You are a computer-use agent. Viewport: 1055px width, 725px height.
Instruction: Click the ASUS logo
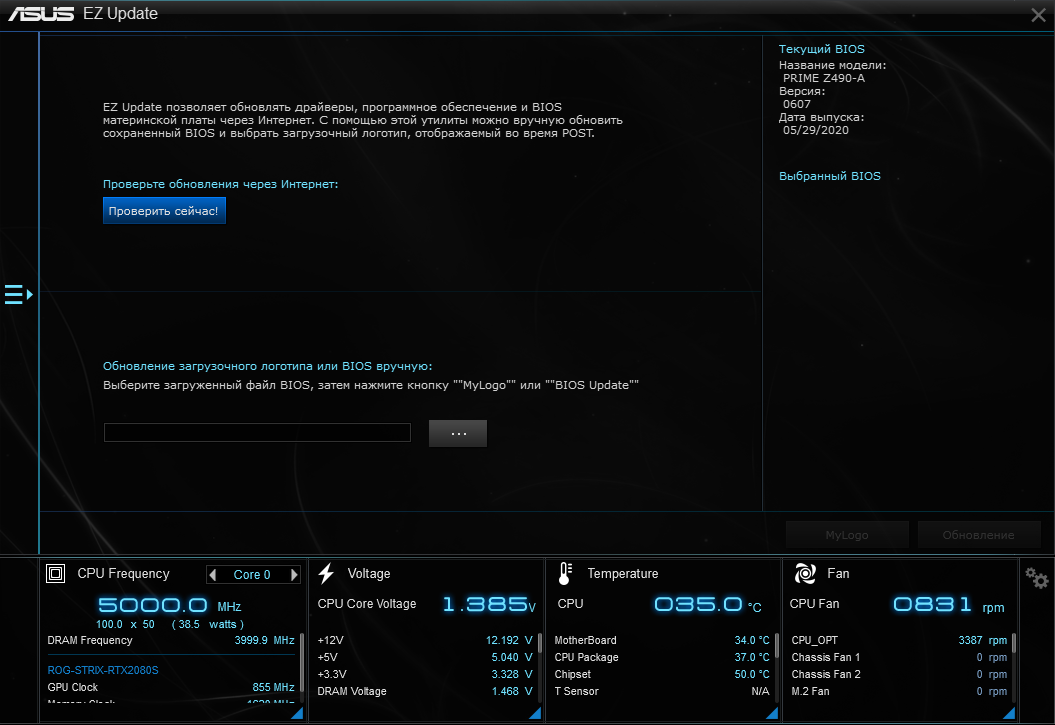[x=41, y=13]
